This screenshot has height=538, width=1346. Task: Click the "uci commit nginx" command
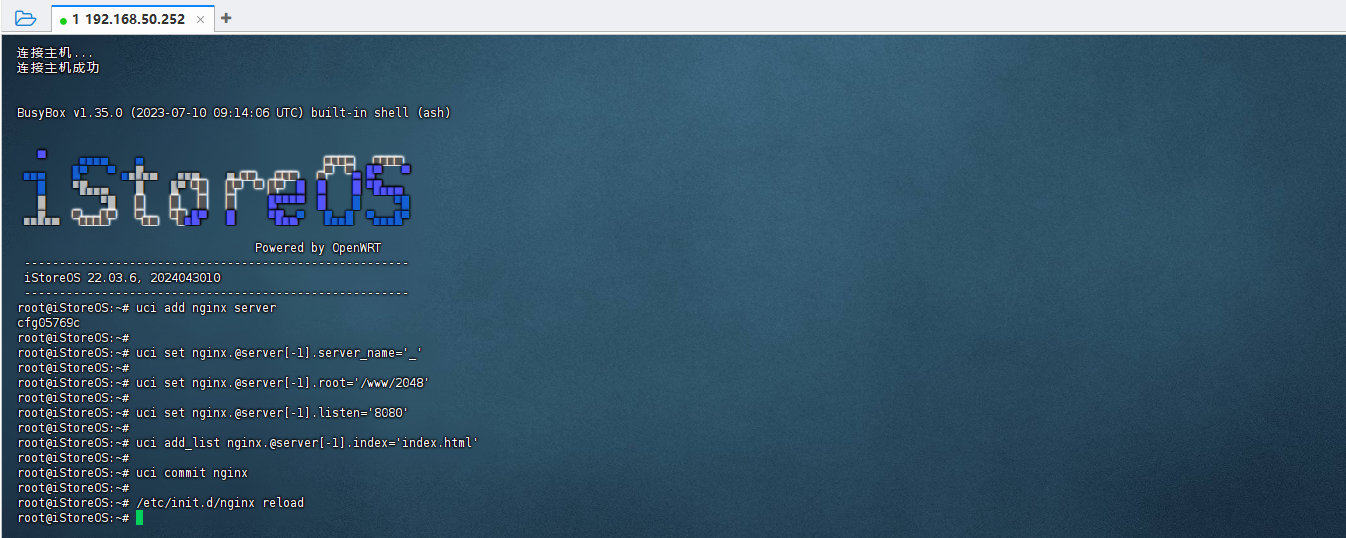(x=192, y=473)
